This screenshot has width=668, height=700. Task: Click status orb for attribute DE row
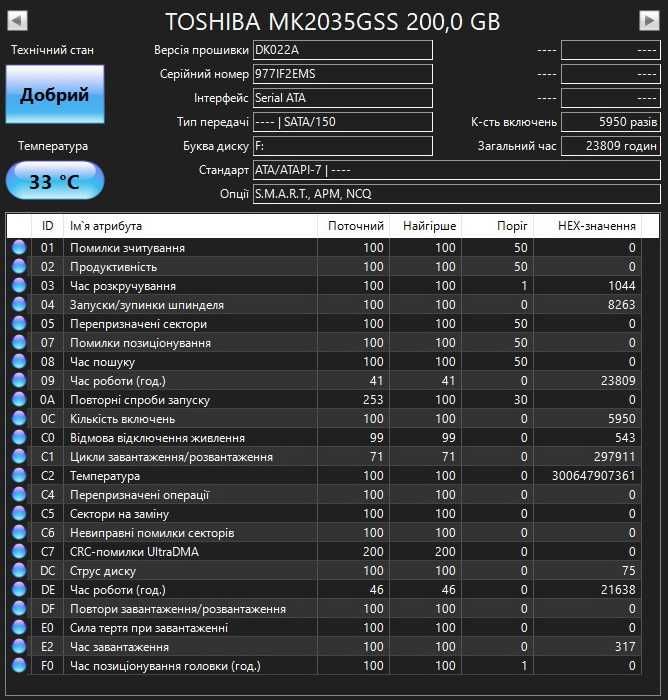19,590
